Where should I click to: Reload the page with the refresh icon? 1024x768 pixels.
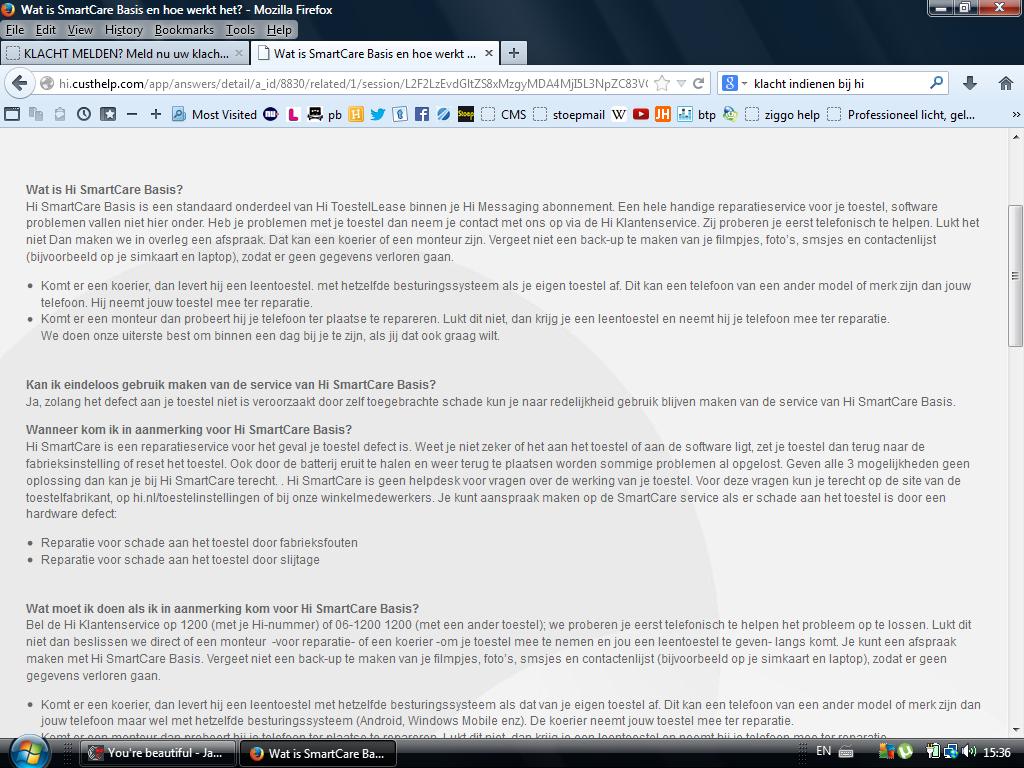(x=699, y=83)
